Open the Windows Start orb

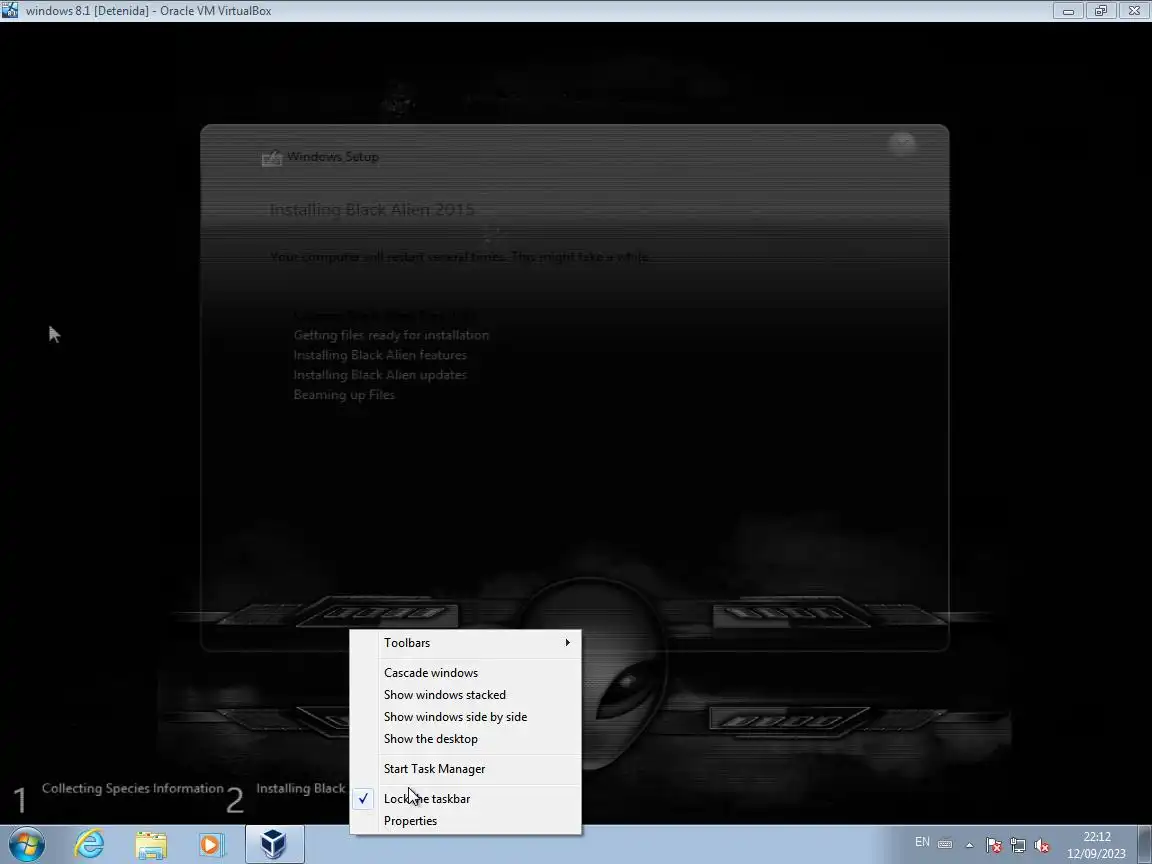(26, 844)
